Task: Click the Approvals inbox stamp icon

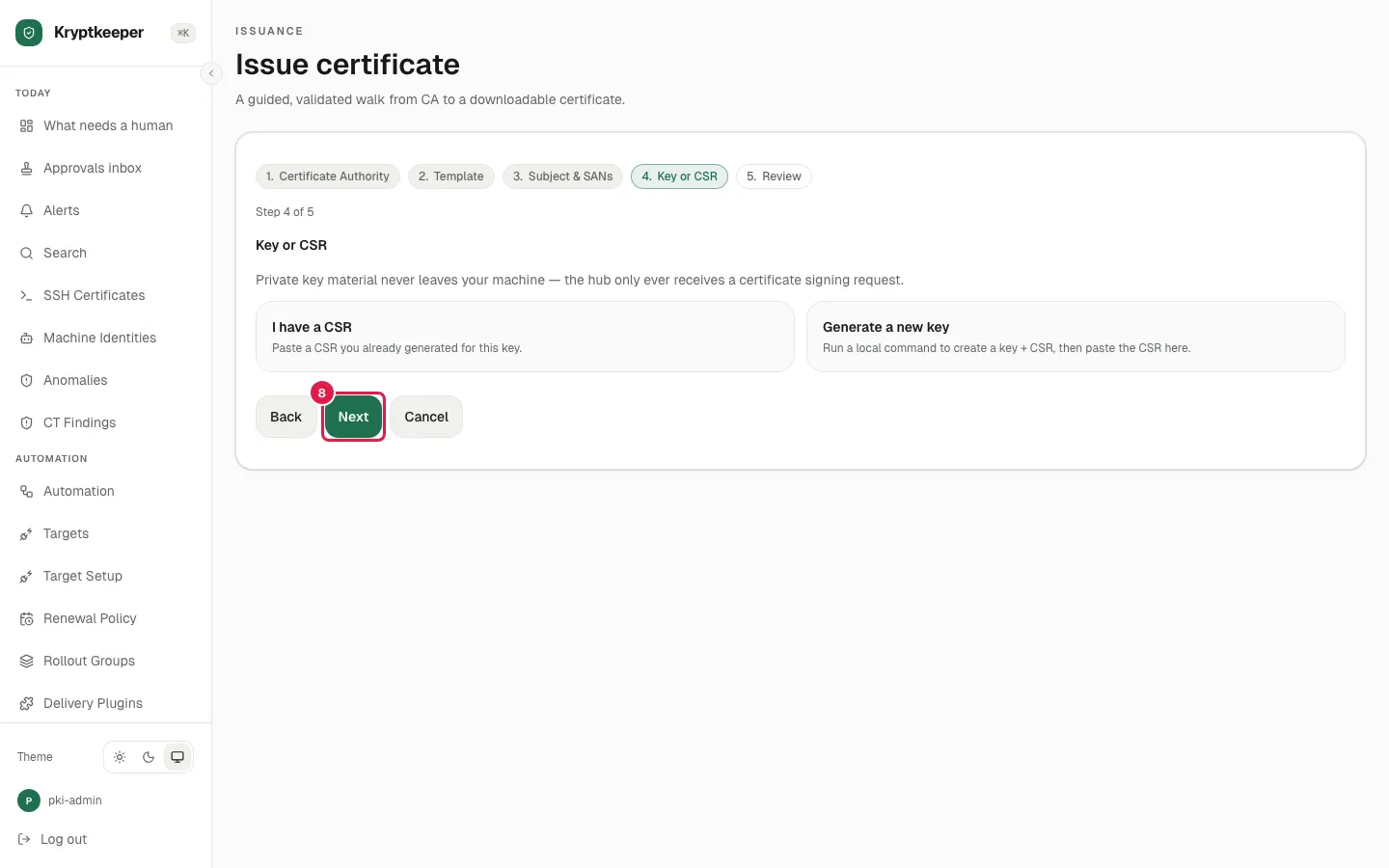Action: pos(27,169)
